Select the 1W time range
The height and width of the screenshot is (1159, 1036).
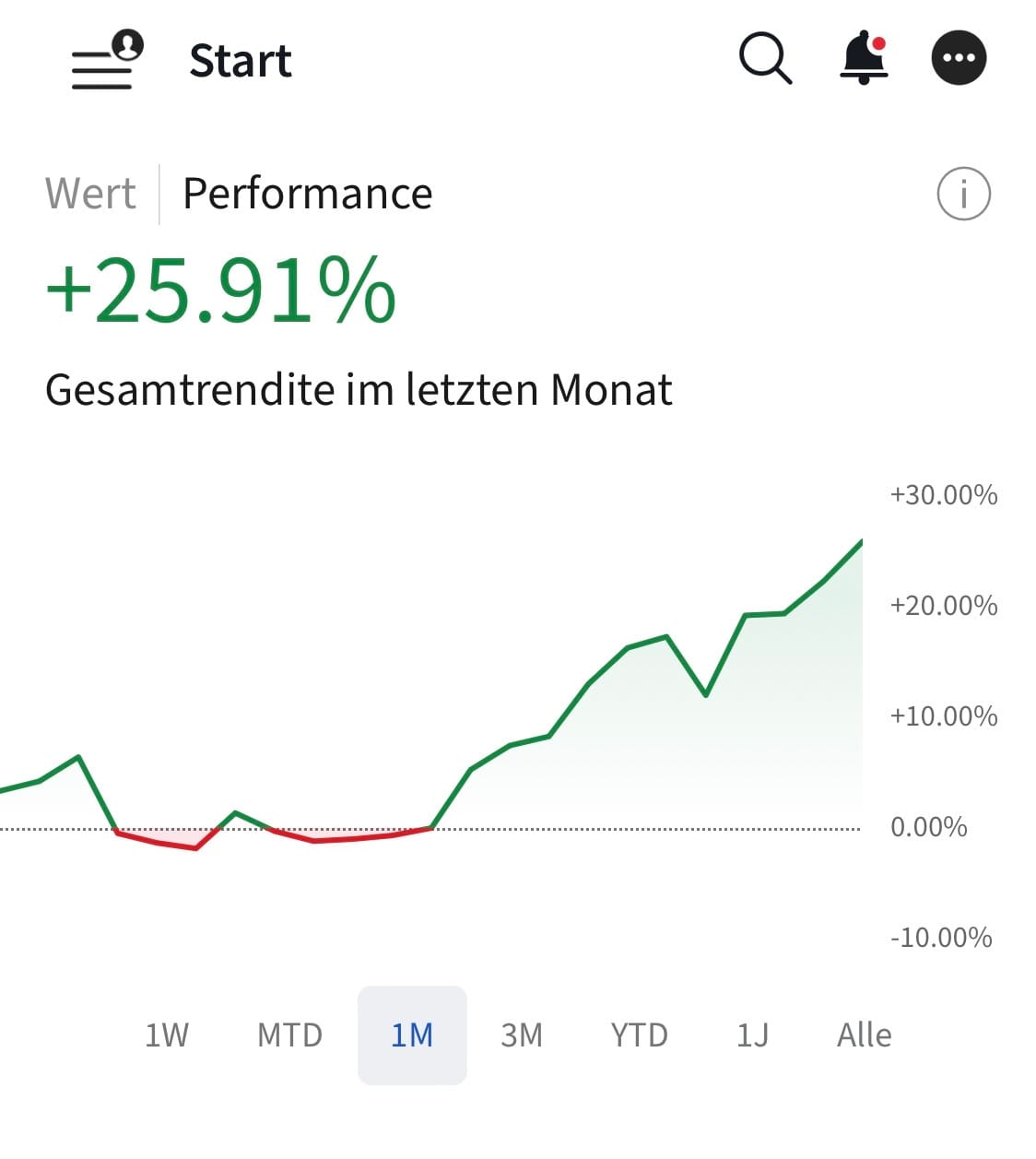pyautogui.click(x=167, y=1035)
